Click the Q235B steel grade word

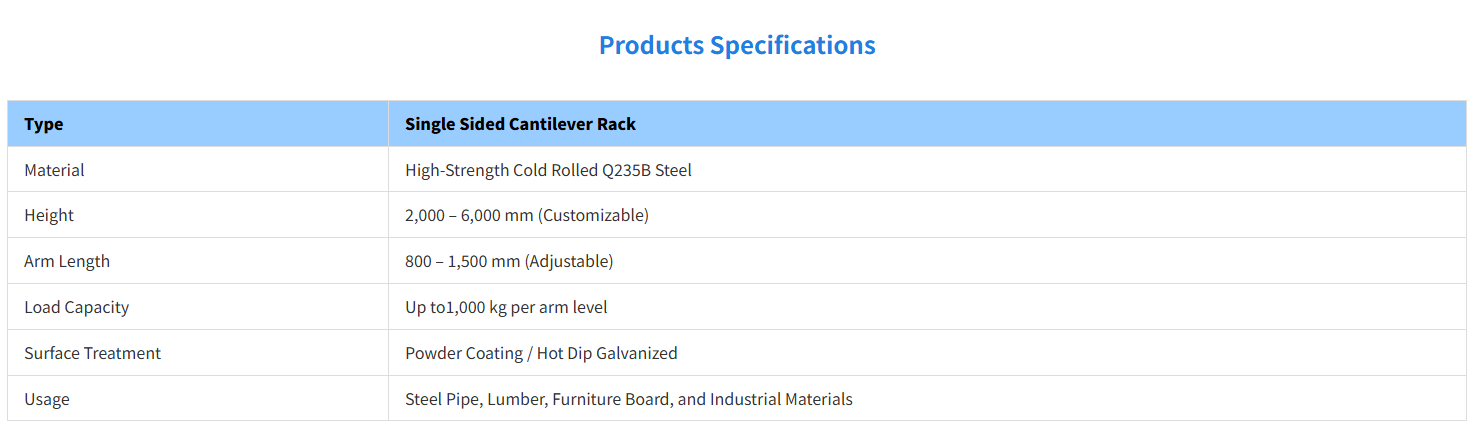pos(627,170)
